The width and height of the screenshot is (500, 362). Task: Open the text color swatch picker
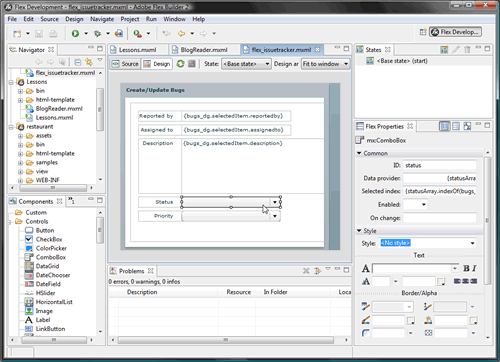coord(441,282)
